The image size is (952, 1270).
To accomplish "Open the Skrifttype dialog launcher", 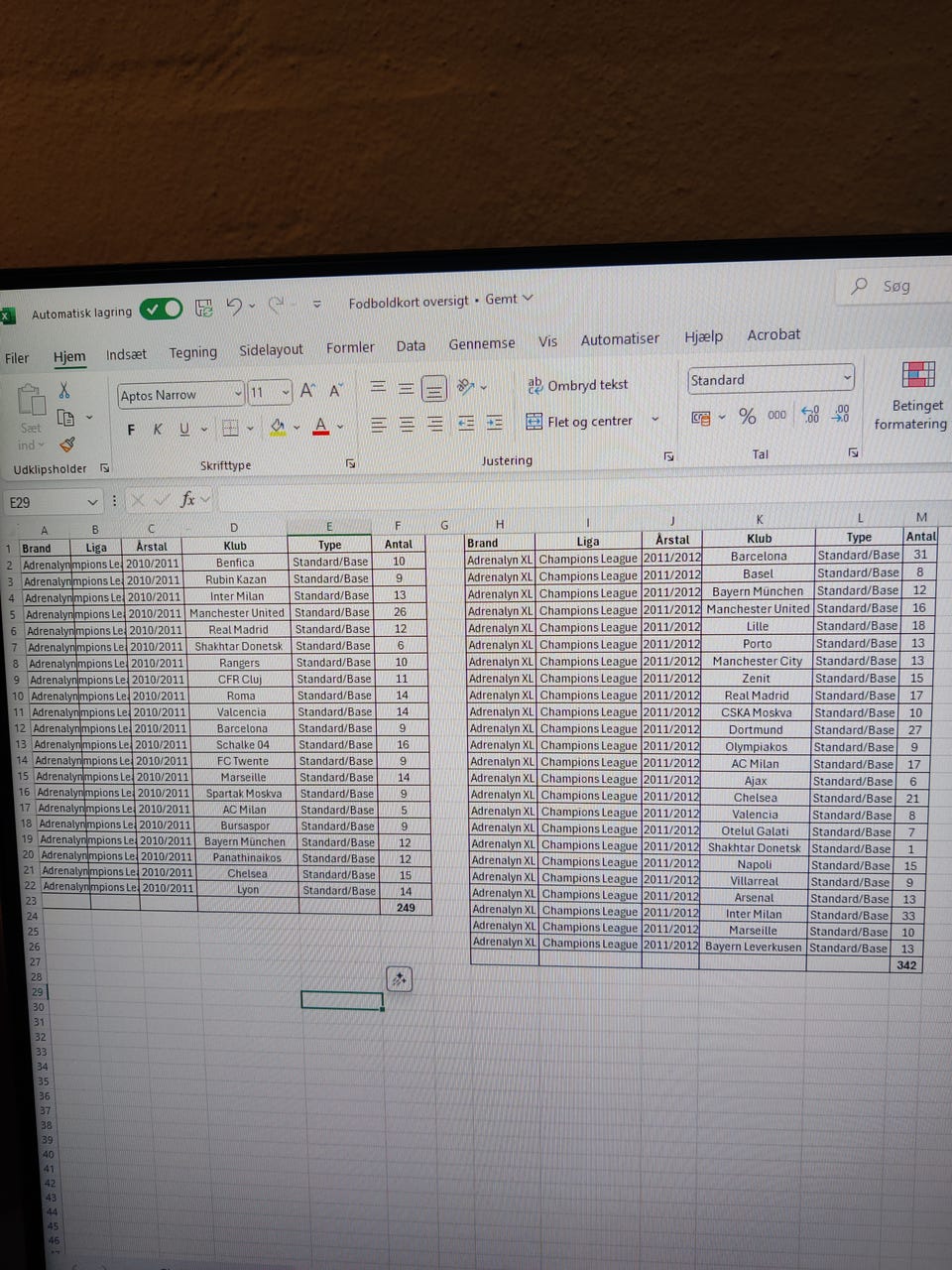I will click(x=350, y=462).
